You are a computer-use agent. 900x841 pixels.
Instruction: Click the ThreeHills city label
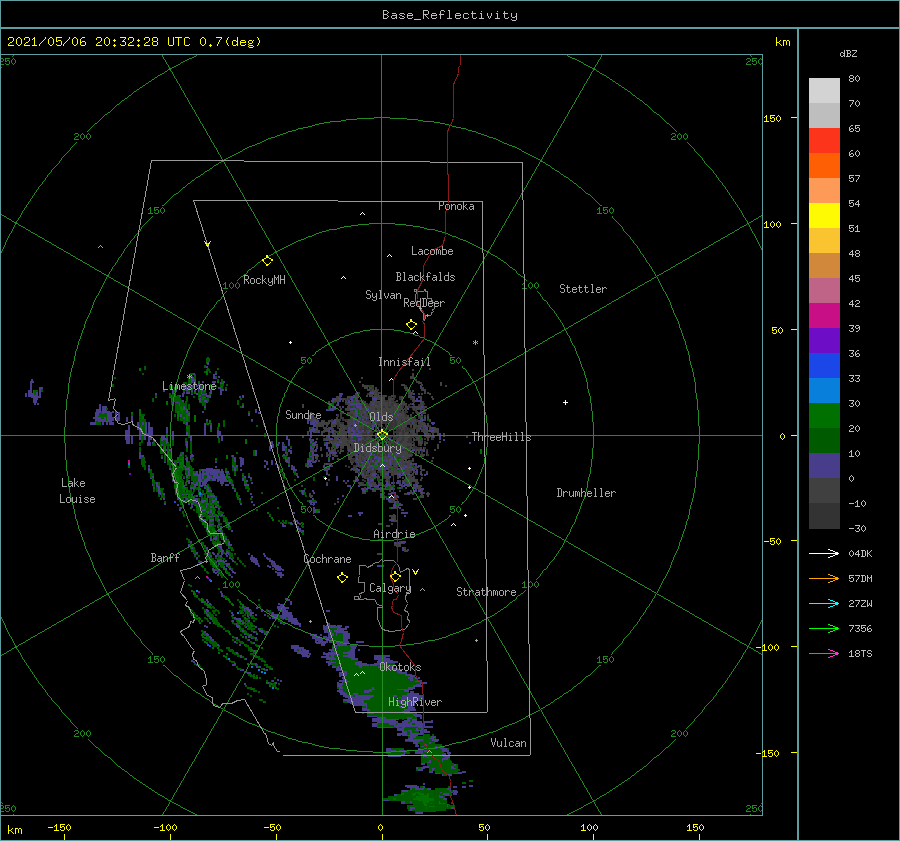[501, 437]
